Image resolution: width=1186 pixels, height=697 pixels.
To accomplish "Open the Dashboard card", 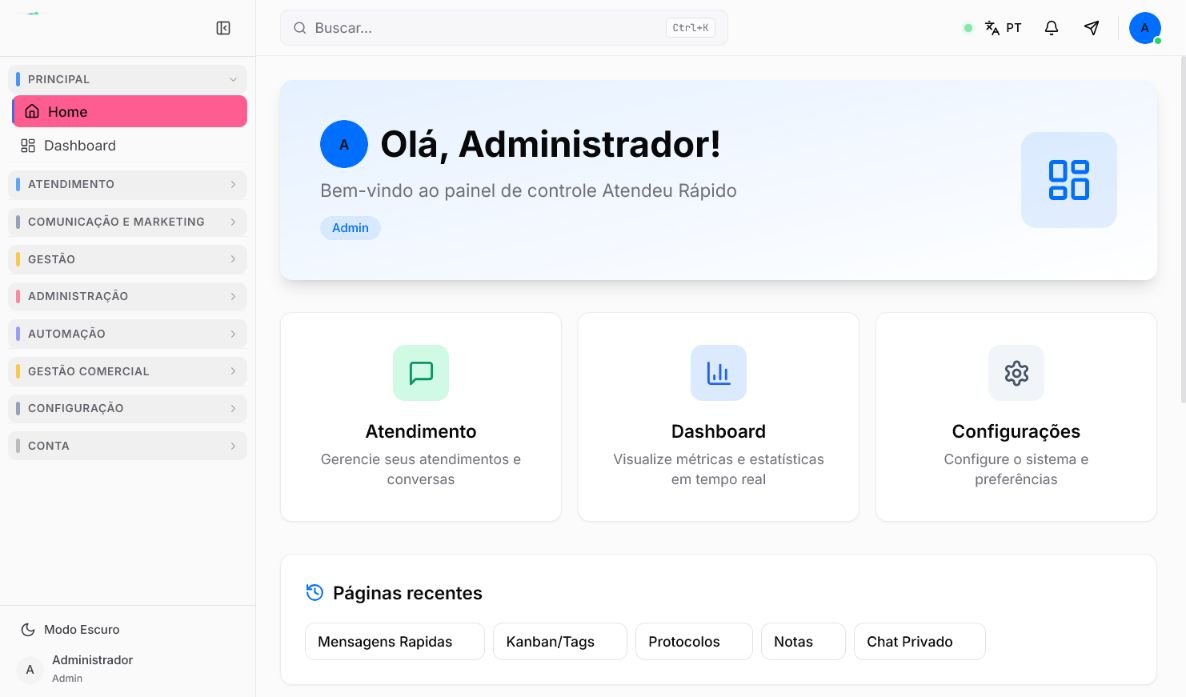I will coord(719,417).
